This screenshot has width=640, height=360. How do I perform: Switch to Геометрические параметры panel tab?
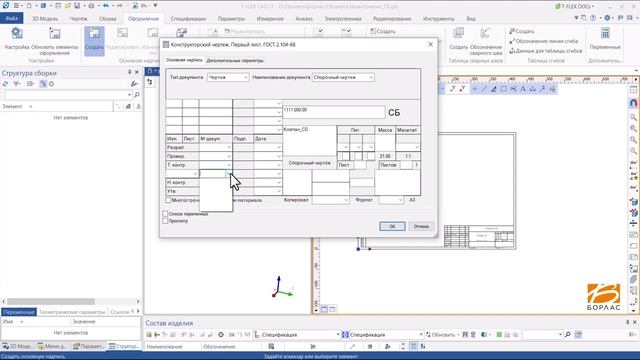point(72,312)
